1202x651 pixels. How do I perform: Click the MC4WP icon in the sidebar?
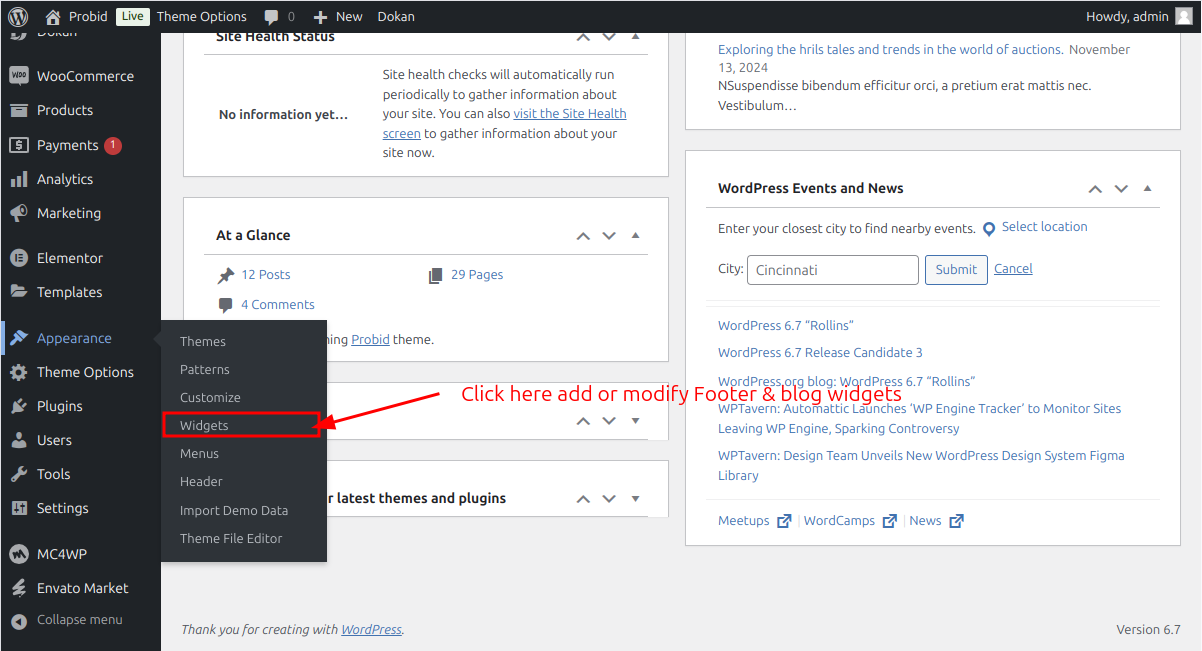18,554
